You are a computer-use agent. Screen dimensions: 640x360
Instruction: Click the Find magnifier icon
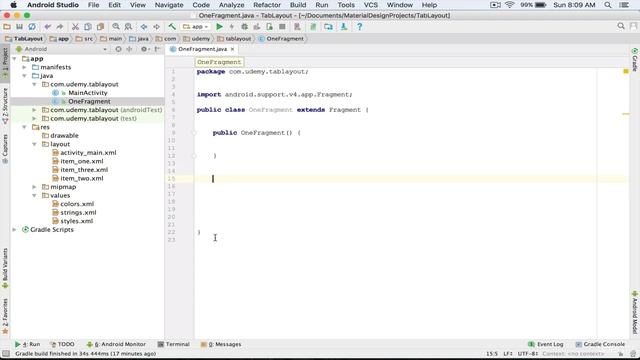[116, 27]
